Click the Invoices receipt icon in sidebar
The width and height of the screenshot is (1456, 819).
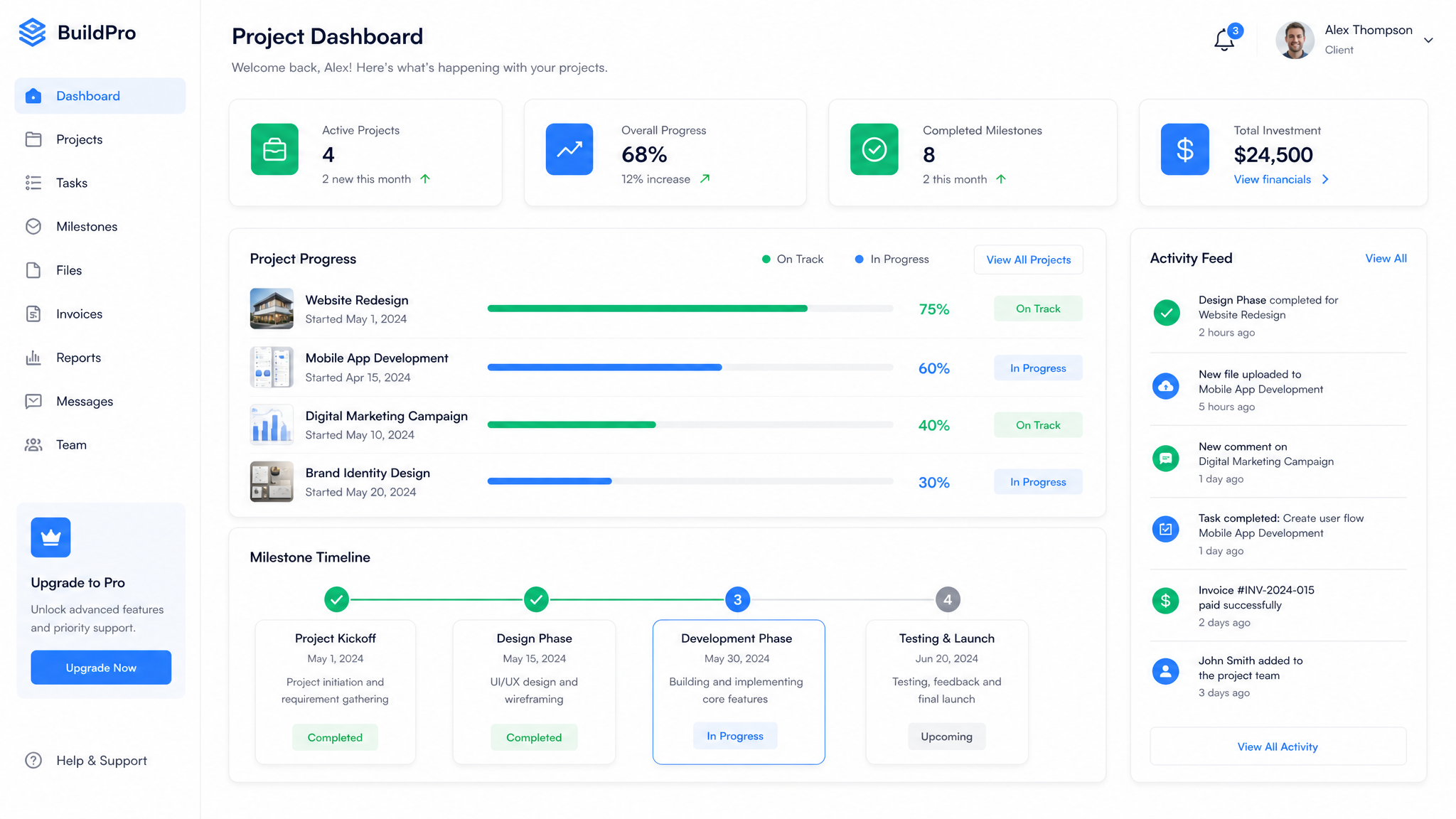pyautogui.click(x=33, y=314)
